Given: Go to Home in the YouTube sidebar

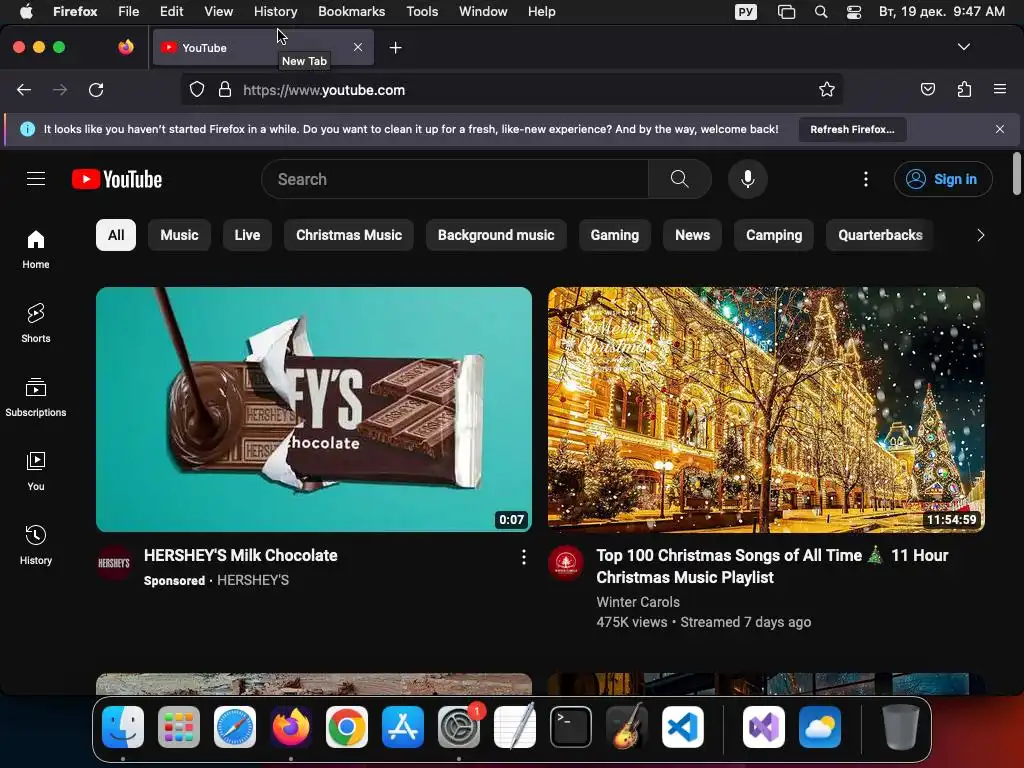Looking at the screenshot, I should coord(36,249).
